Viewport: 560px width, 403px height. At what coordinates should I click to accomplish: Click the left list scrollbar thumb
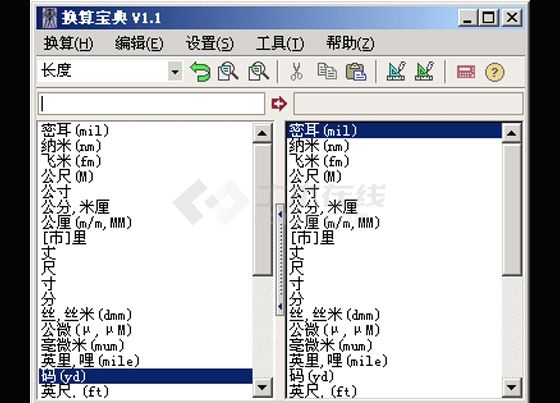(262, 209)
